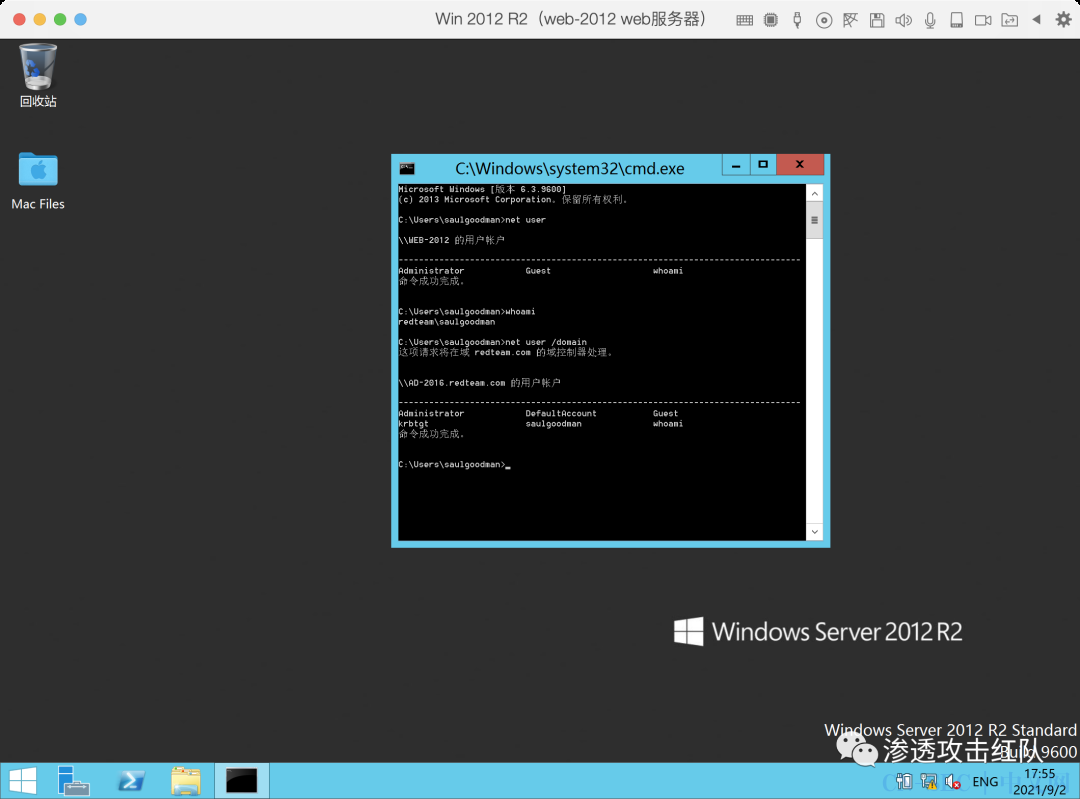The height and width of the screenshot is (799, 1080).
Task: Click the cmd vertical scrollbar thumb
Action: (x=815, y=220)
